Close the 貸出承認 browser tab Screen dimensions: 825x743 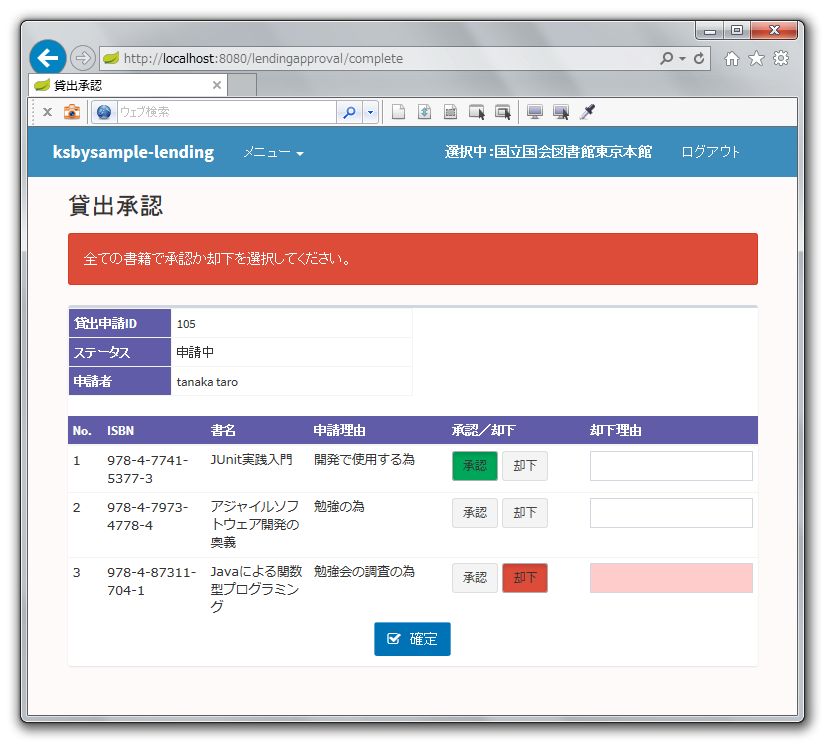(217, 85)
